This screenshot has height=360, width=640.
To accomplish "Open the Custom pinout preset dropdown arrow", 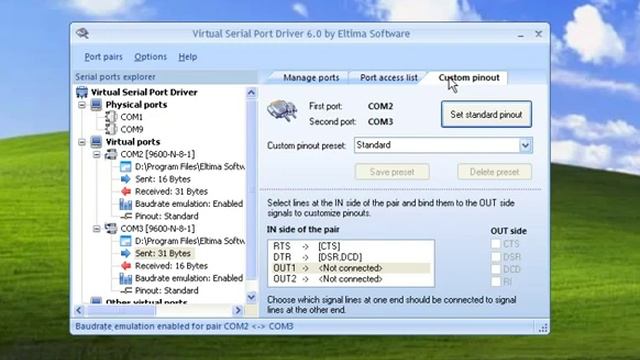I will (x=525, y=145).
